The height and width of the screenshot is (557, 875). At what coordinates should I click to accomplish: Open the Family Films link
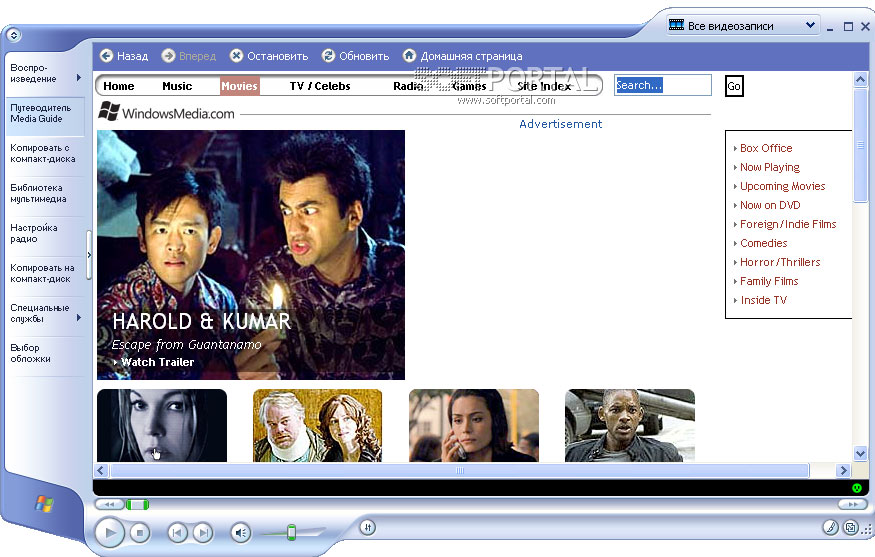[769, 281]
